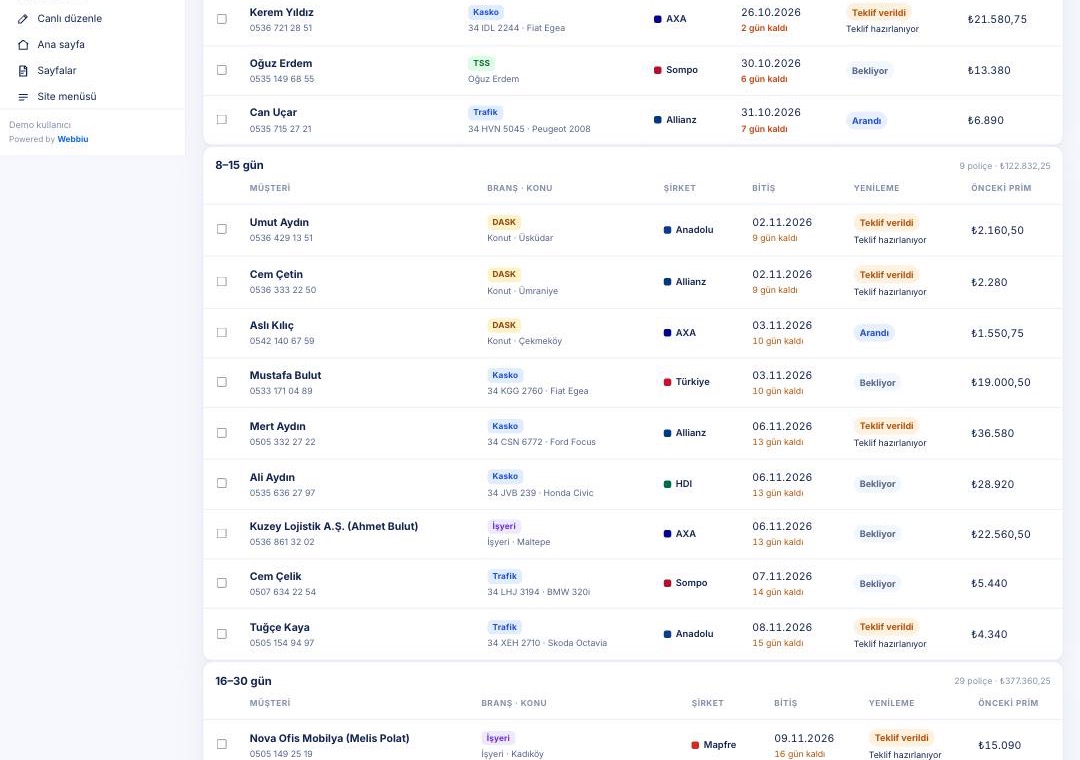Image resolution: width=1080 pixels, height=760 pixels.
Task: Click the TSS tag in Oğuz Erdem row
Action: (x=481, y=63)
